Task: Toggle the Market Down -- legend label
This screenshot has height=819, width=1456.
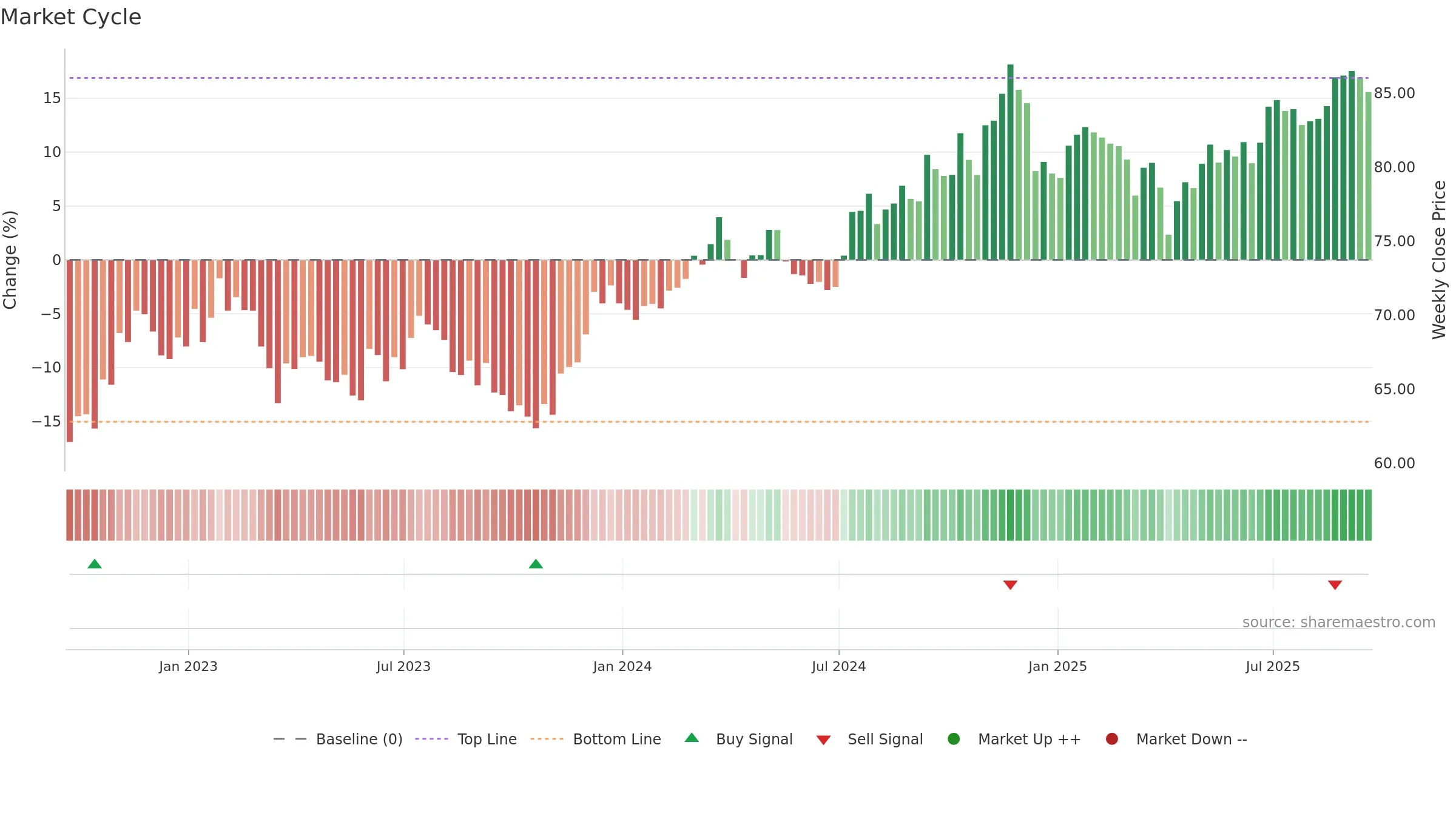Action: tap(1191, 739)
